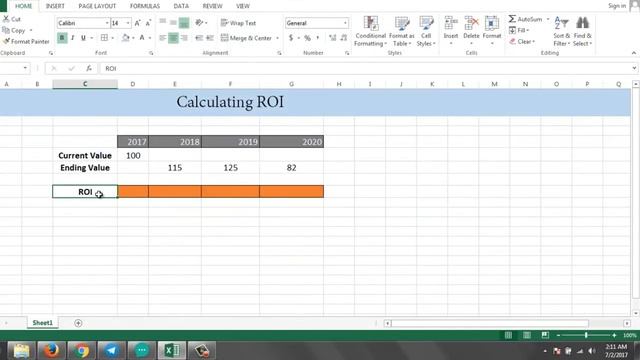
Task: Align text left
Action: click(162, 38)
